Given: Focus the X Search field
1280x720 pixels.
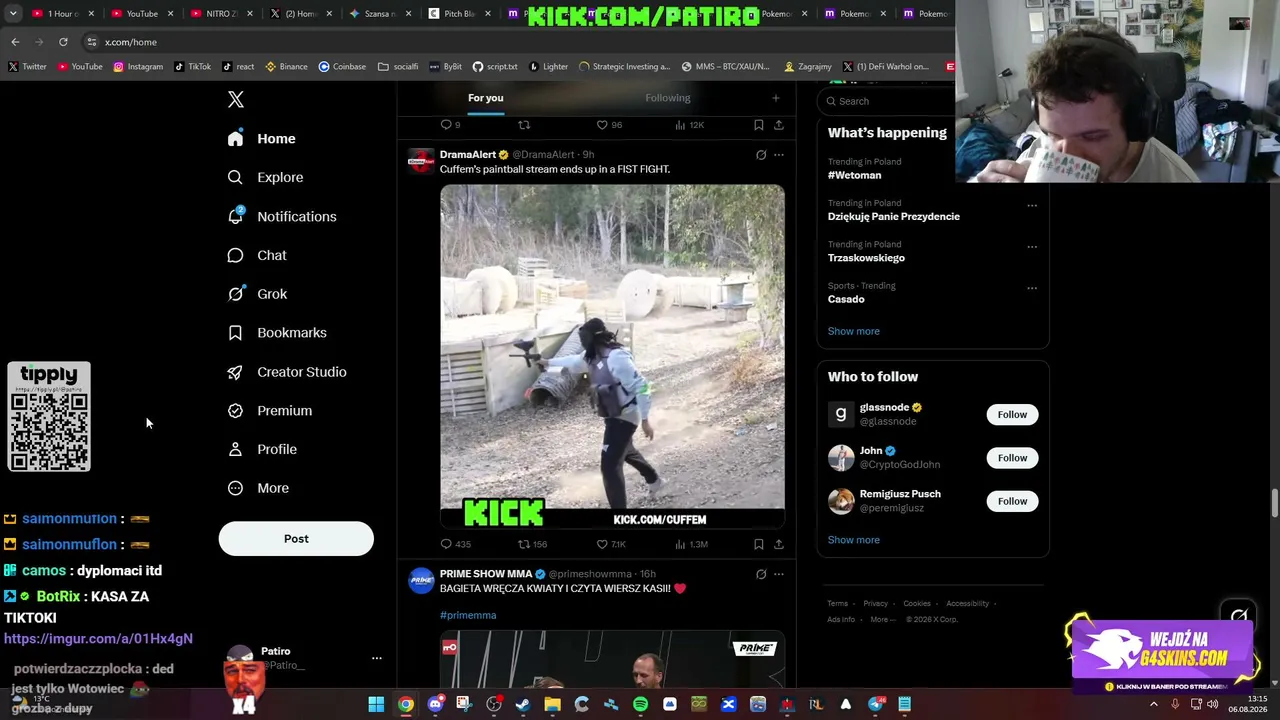Looking at the screenshot, I should pos(887,101).
